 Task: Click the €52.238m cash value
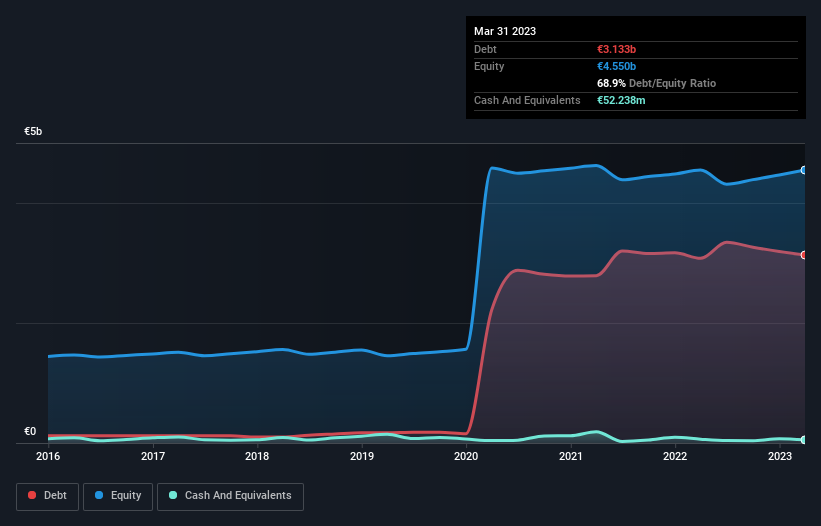pos(621,100)
